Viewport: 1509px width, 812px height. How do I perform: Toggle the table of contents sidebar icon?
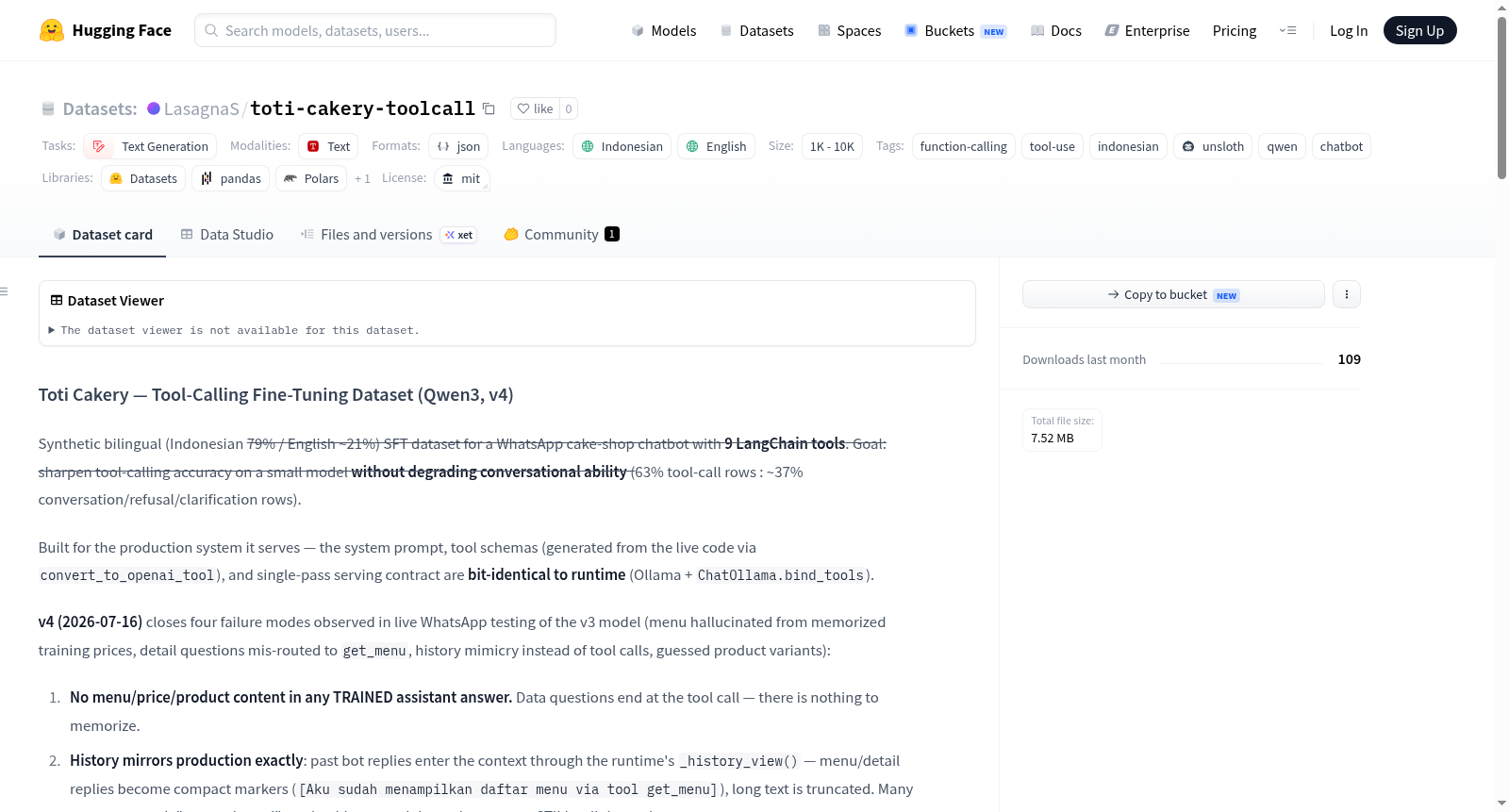pos(4,291)
